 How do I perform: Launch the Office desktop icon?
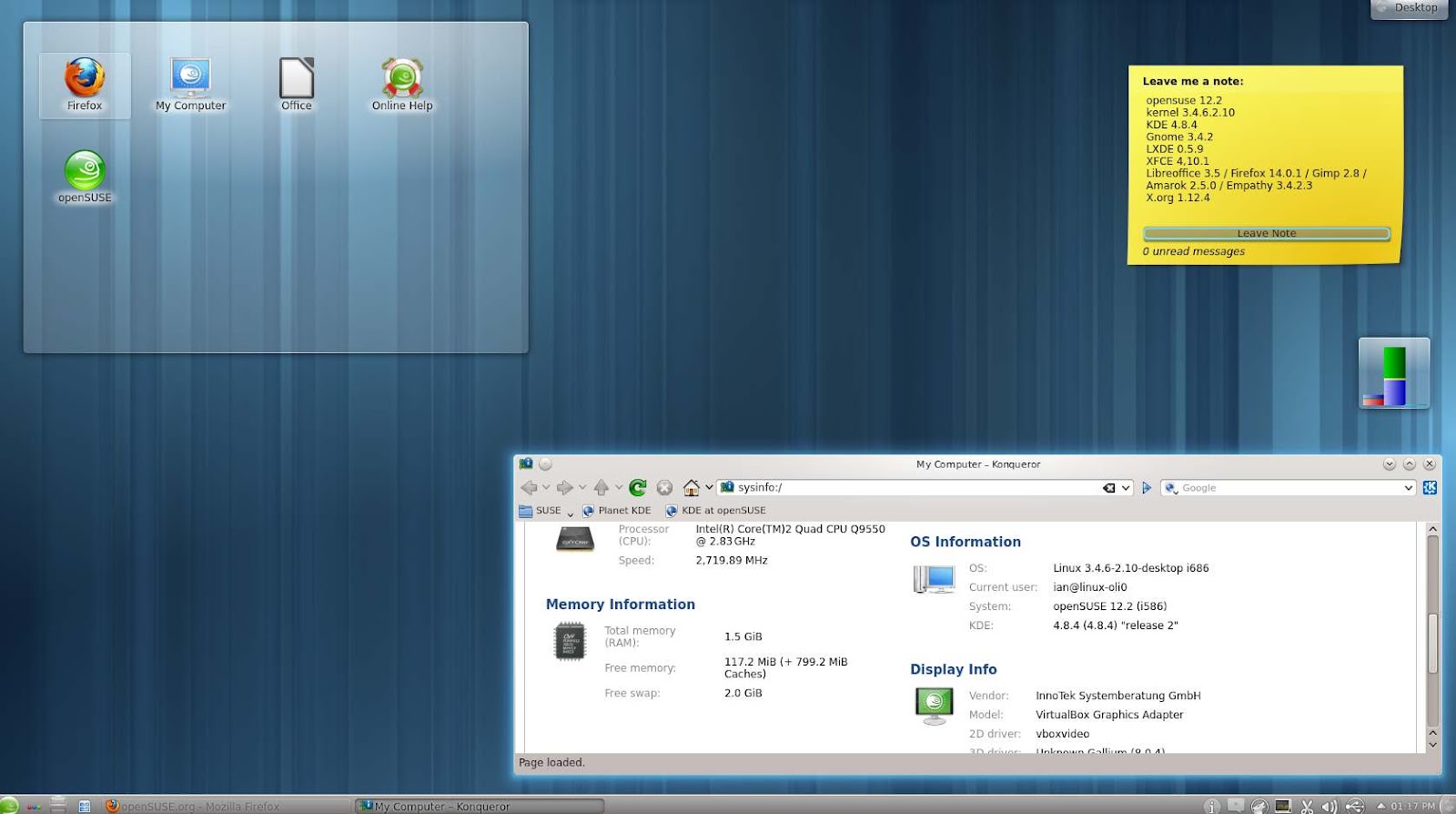(297, 85)
